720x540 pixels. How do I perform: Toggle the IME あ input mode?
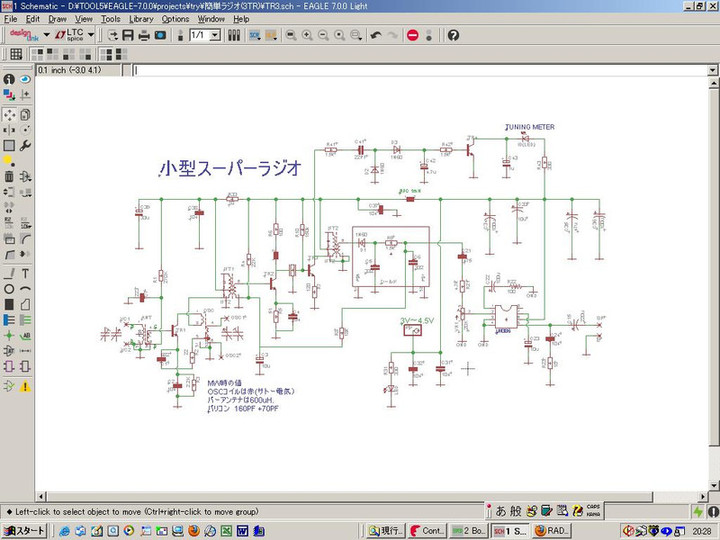(501, 510)
